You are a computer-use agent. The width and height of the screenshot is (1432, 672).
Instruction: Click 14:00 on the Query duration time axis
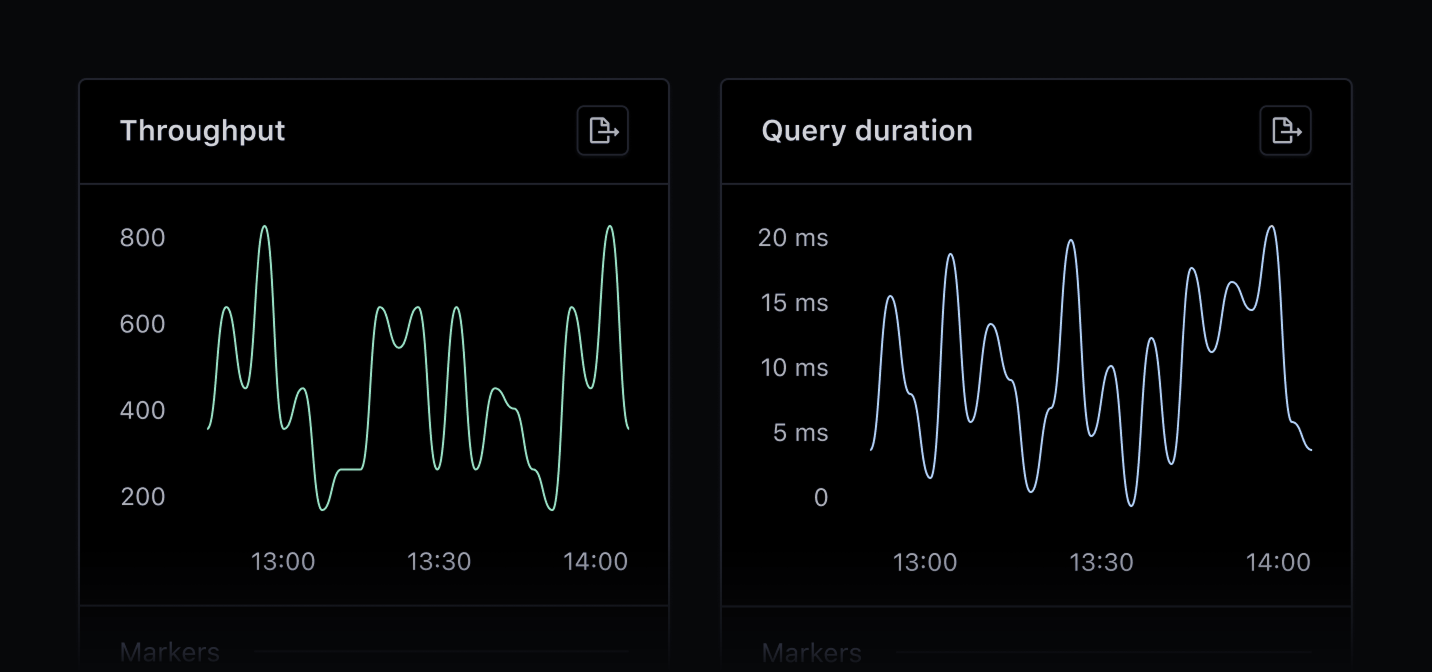pyautogui.click(x=1278, y=562)
